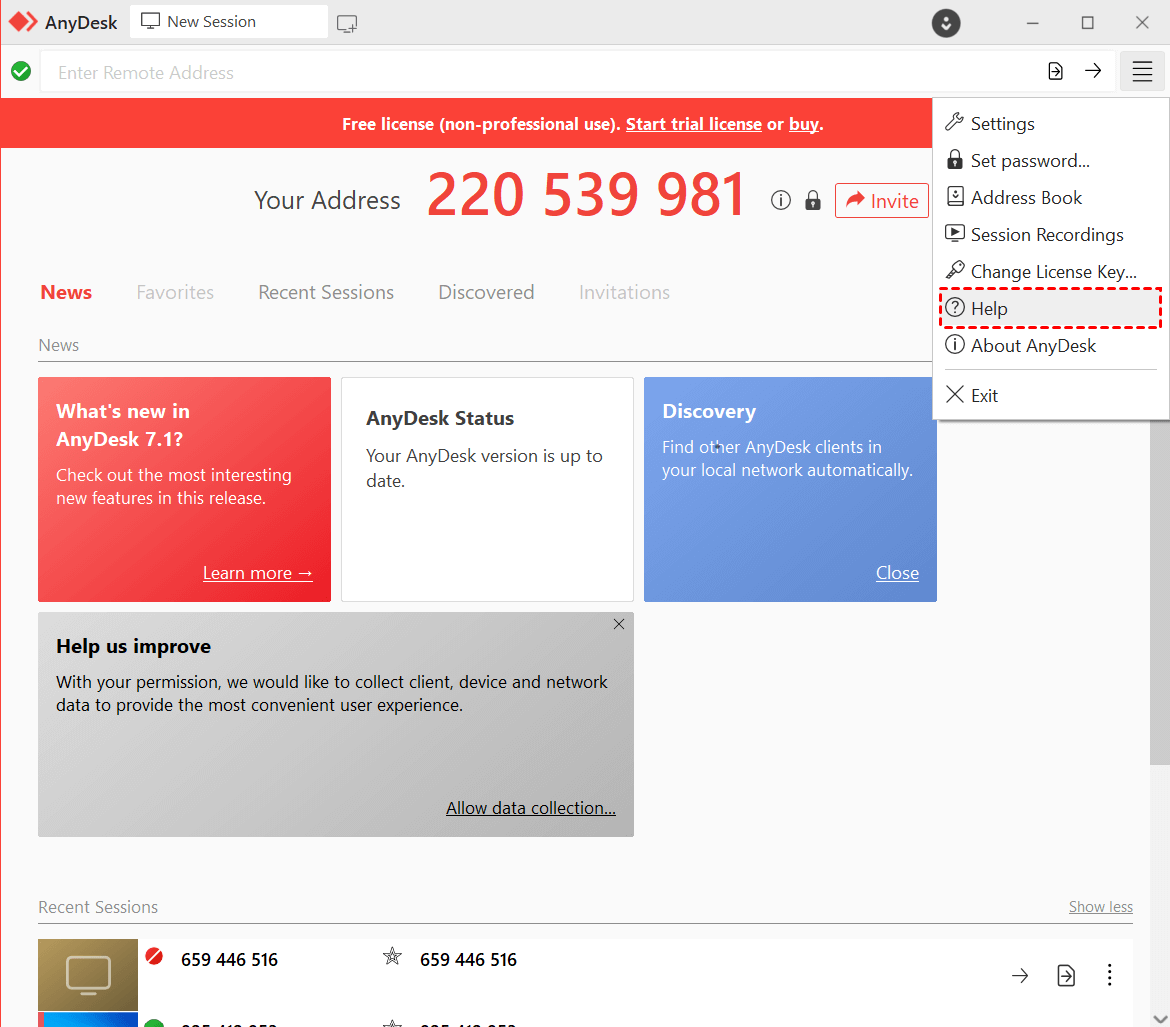The height and width of the screenshot is (1027, 1170).
Task: Click the info icon beside Your Address
Action: coord(781,200)
